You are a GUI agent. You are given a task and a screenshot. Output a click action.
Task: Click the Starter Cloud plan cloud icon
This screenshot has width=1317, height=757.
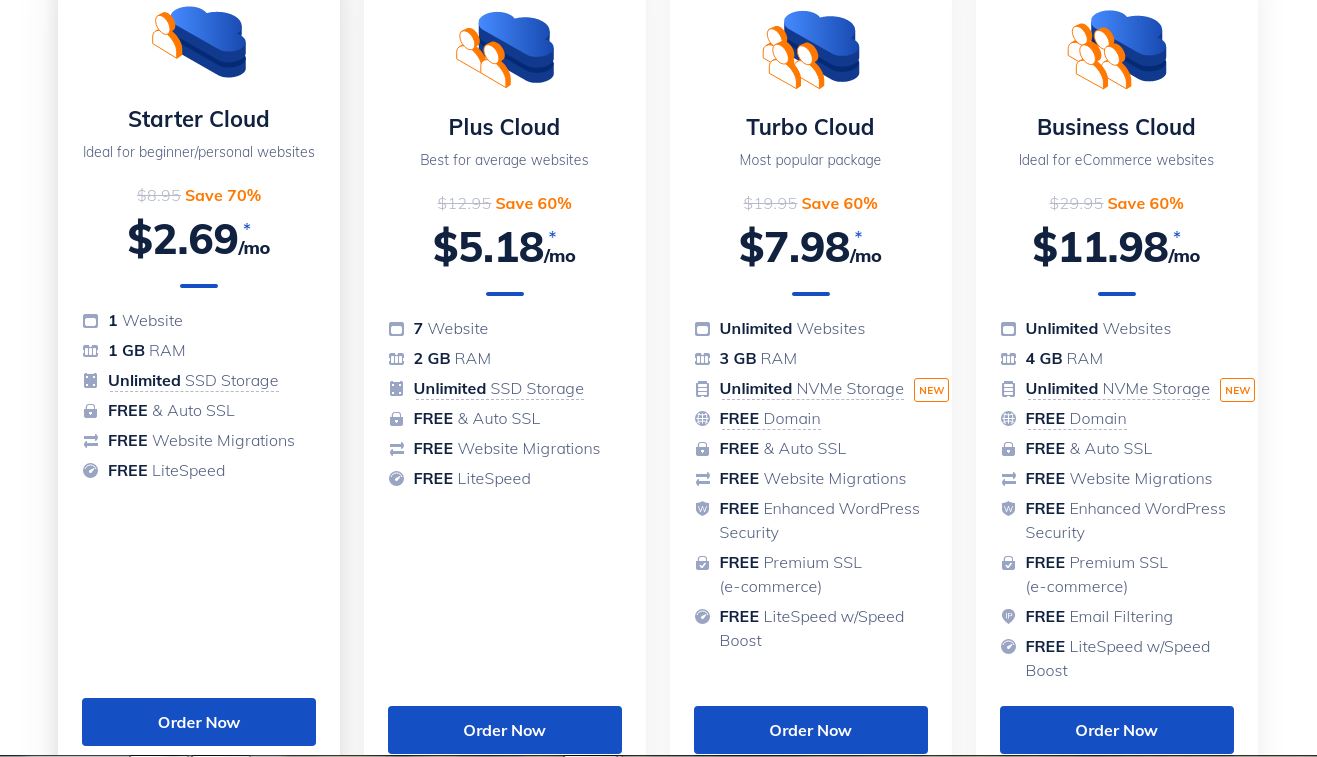[199, 42]
